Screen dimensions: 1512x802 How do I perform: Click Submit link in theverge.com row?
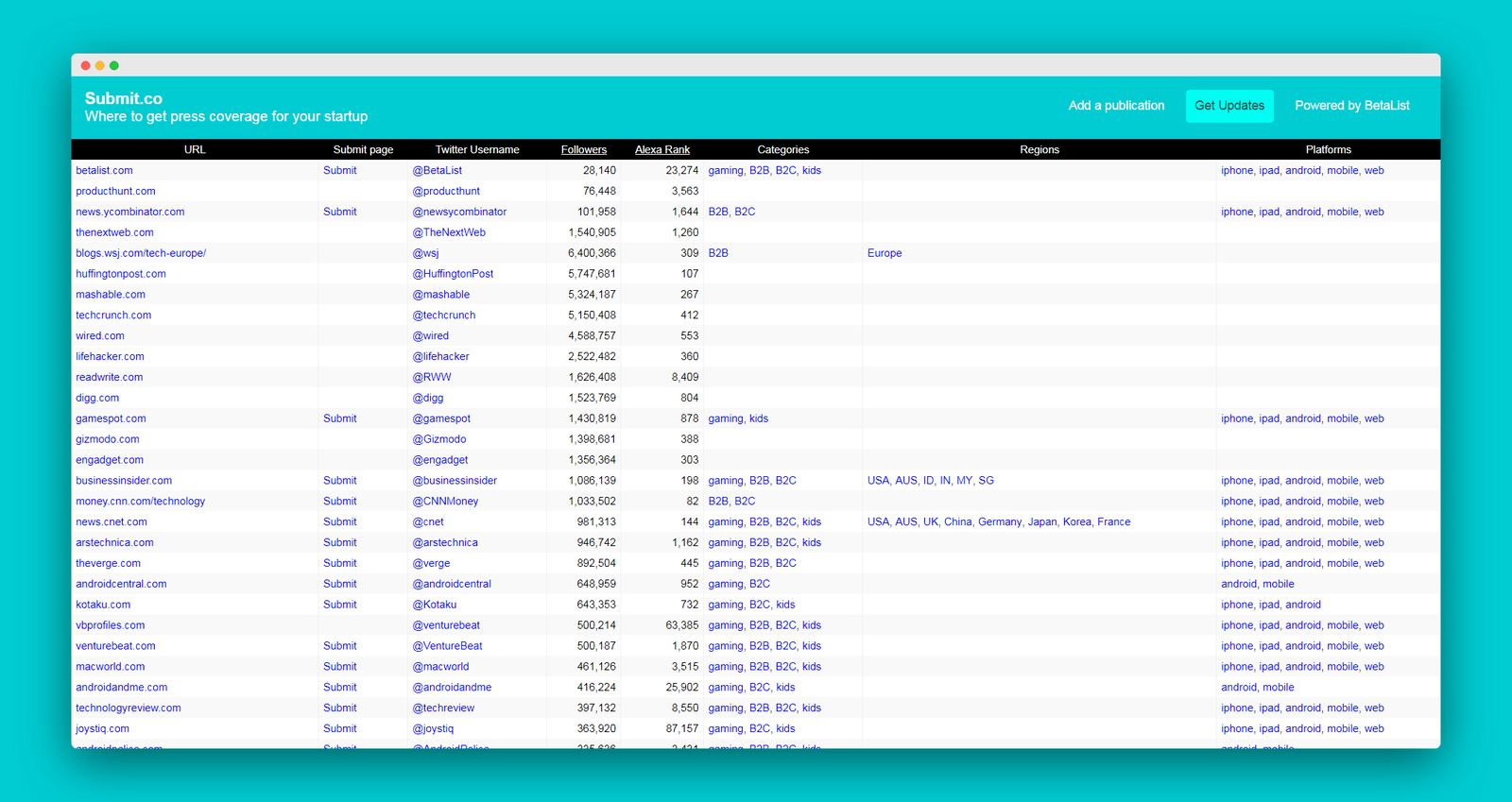[340, 564]
